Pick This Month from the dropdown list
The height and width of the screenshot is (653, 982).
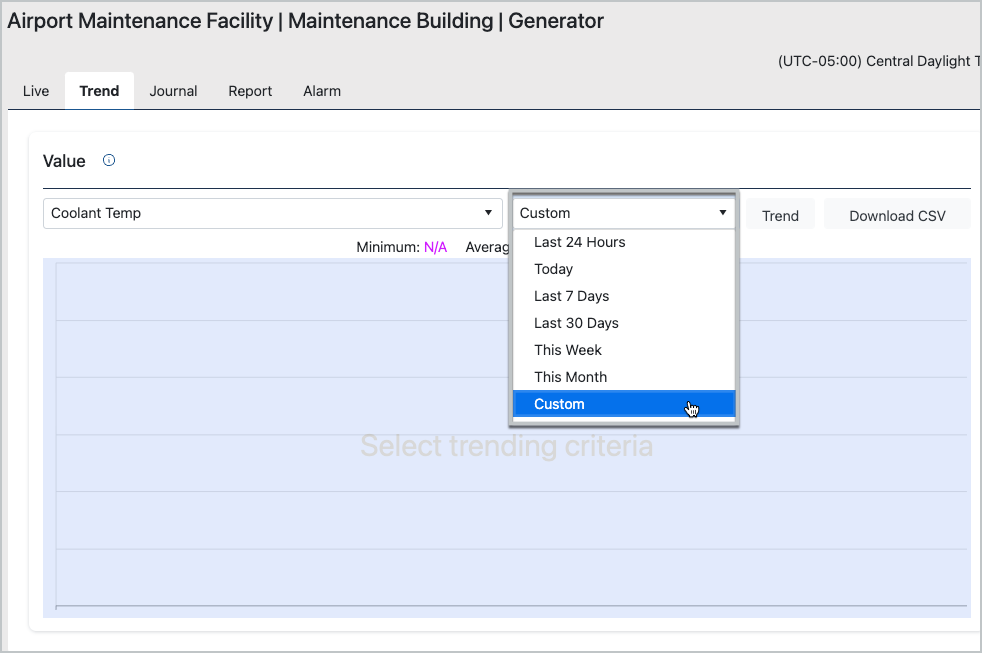tap(570, 377)
